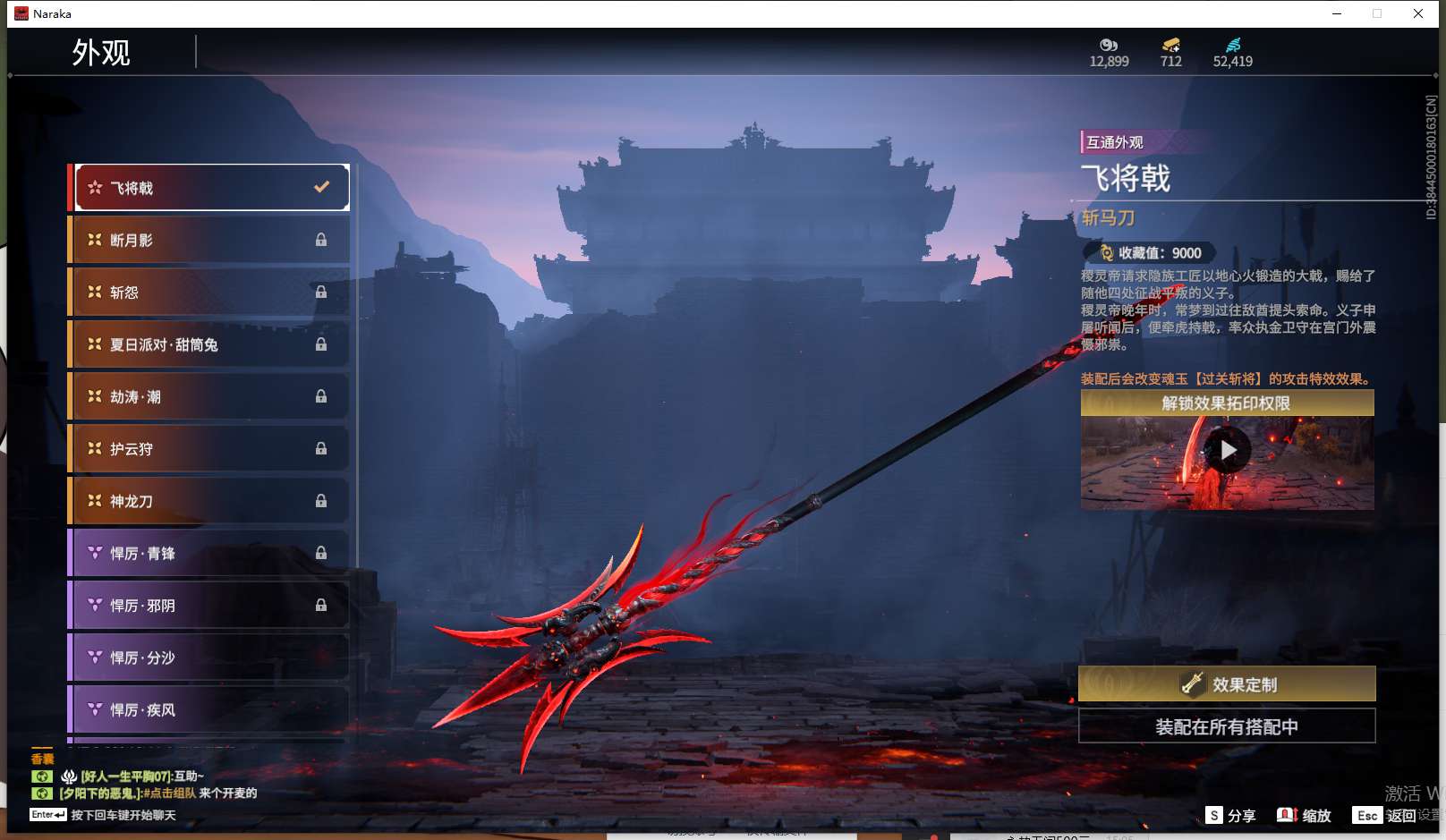Select the 护云狩 skin row
Image resolution: width=1446 pixels, height=840 pixels.
(210, 448)
